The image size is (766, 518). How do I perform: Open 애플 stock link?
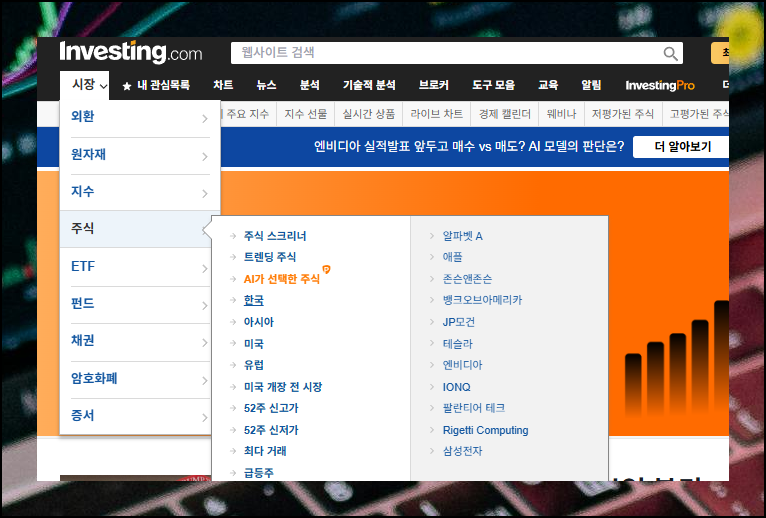[452, 257]
